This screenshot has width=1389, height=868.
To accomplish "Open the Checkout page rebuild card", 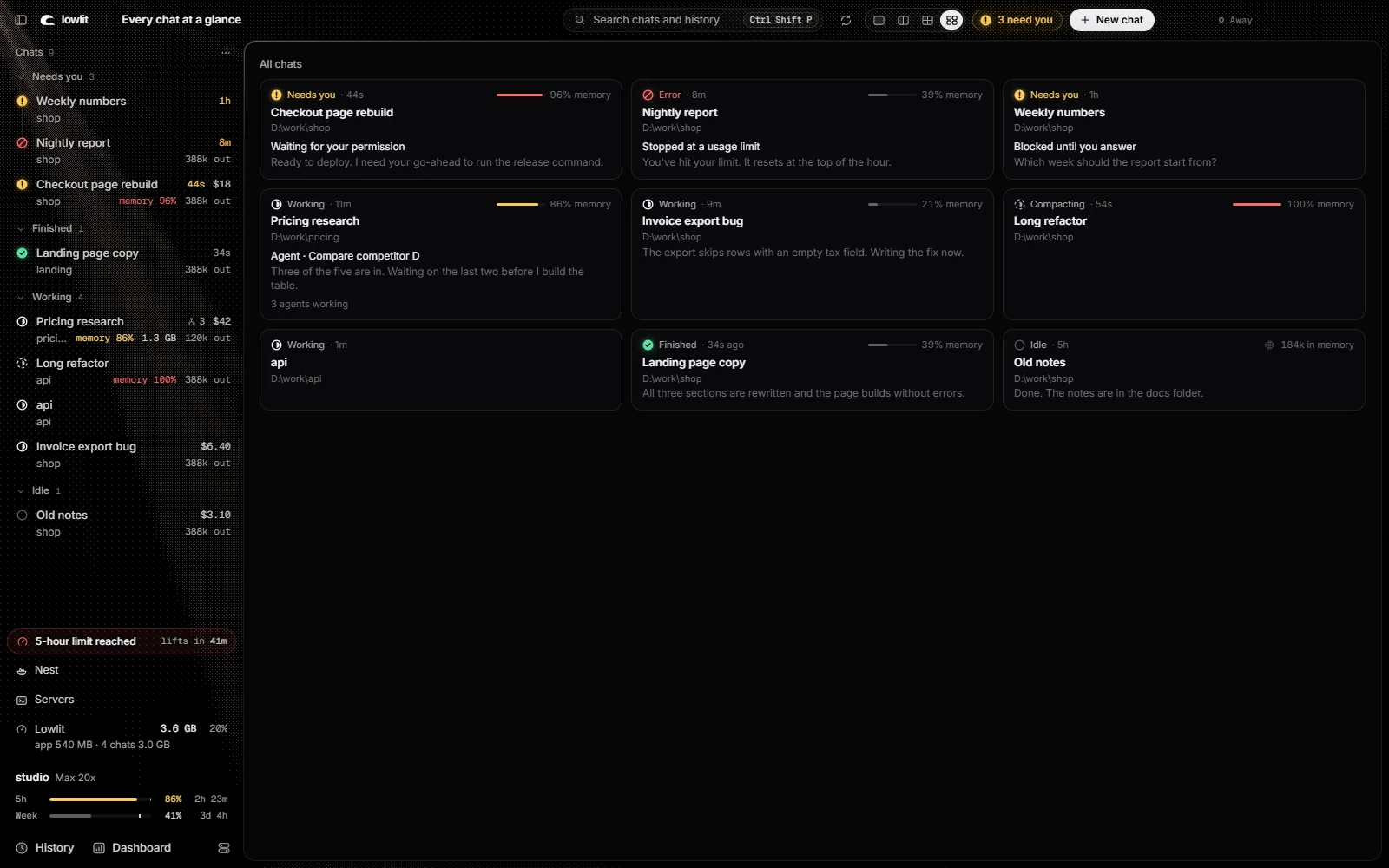I will pyautogui.click(x=441, y=129).
